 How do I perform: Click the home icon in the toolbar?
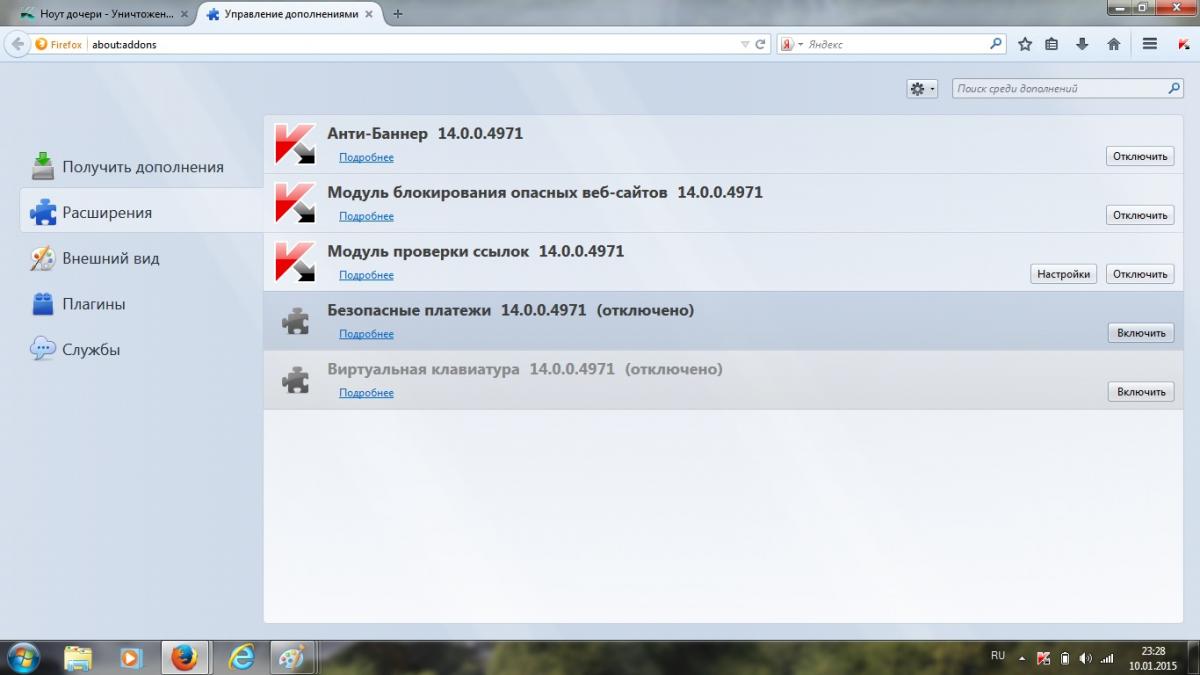click(1113, 44)
